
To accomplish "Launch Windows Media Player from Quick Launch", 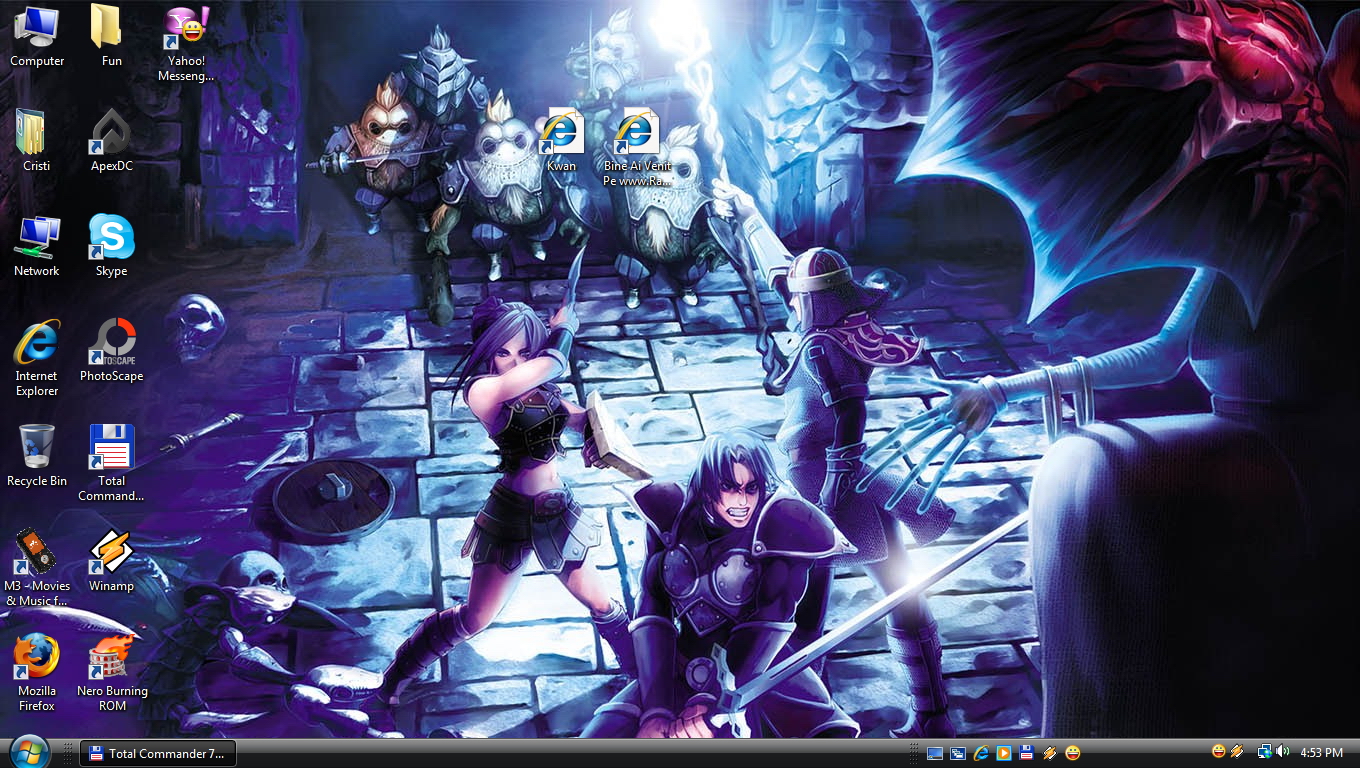I will point(1004,753).
